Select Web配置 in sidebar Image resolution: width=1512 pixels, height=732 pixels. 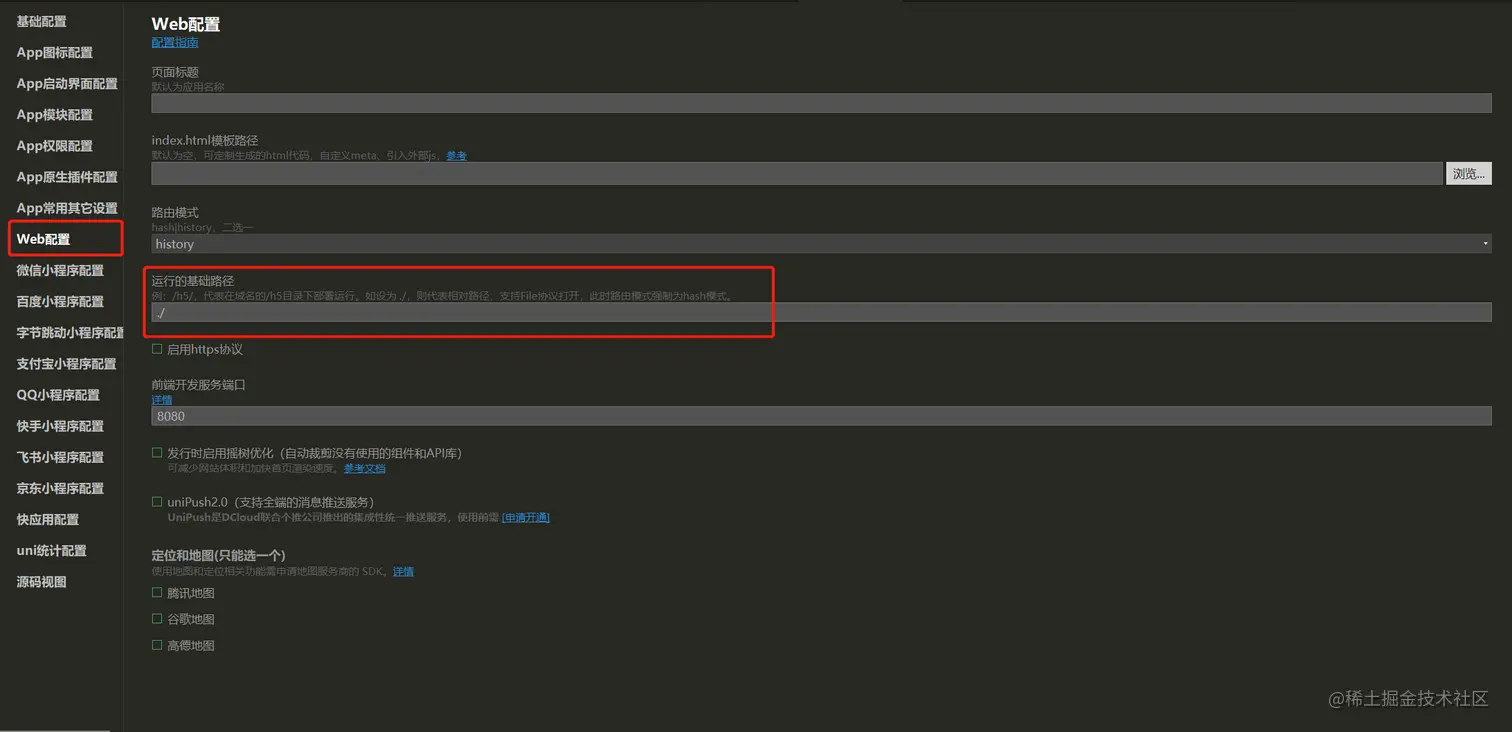(x=43, y=239)
